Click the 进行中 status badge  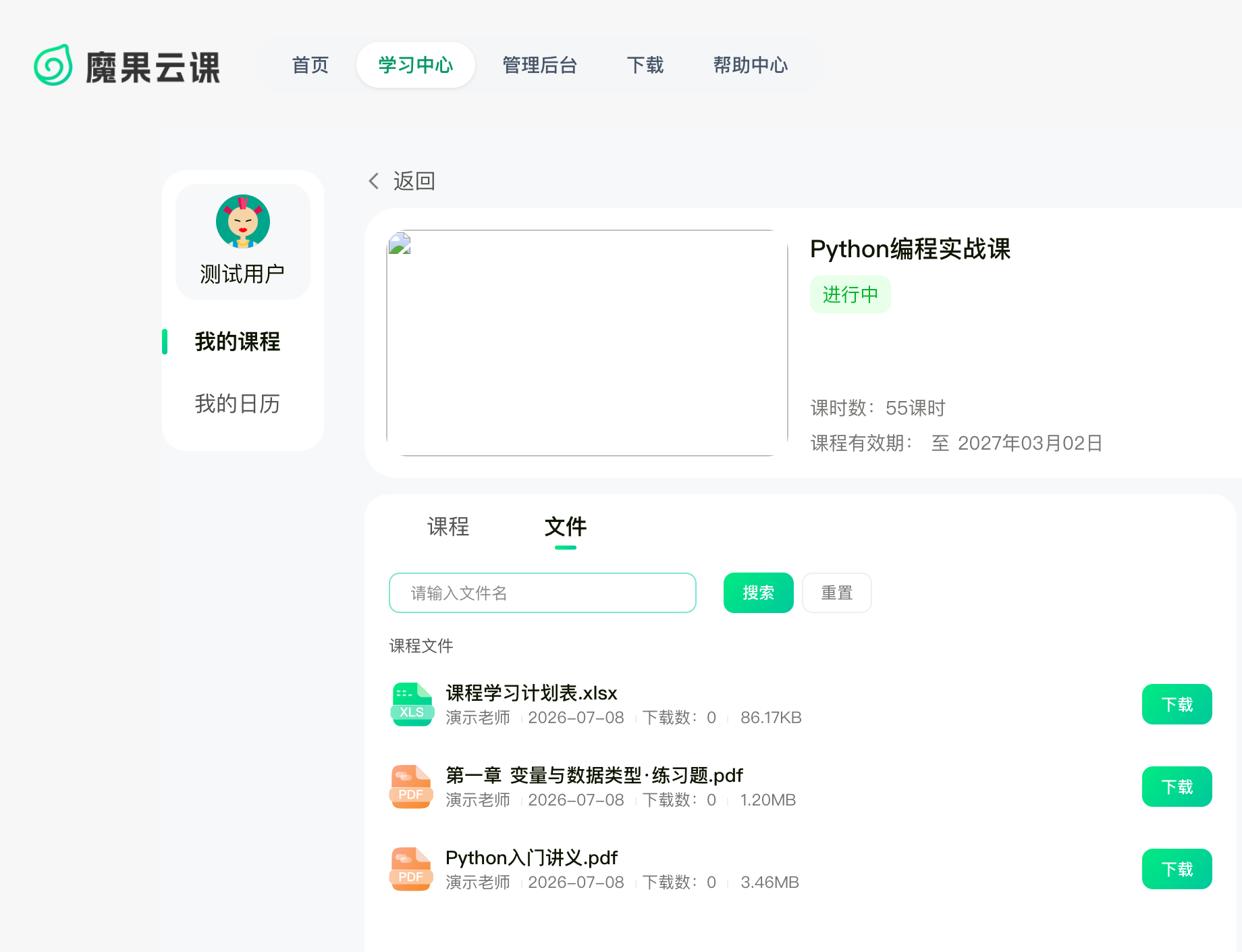(850, 294)
